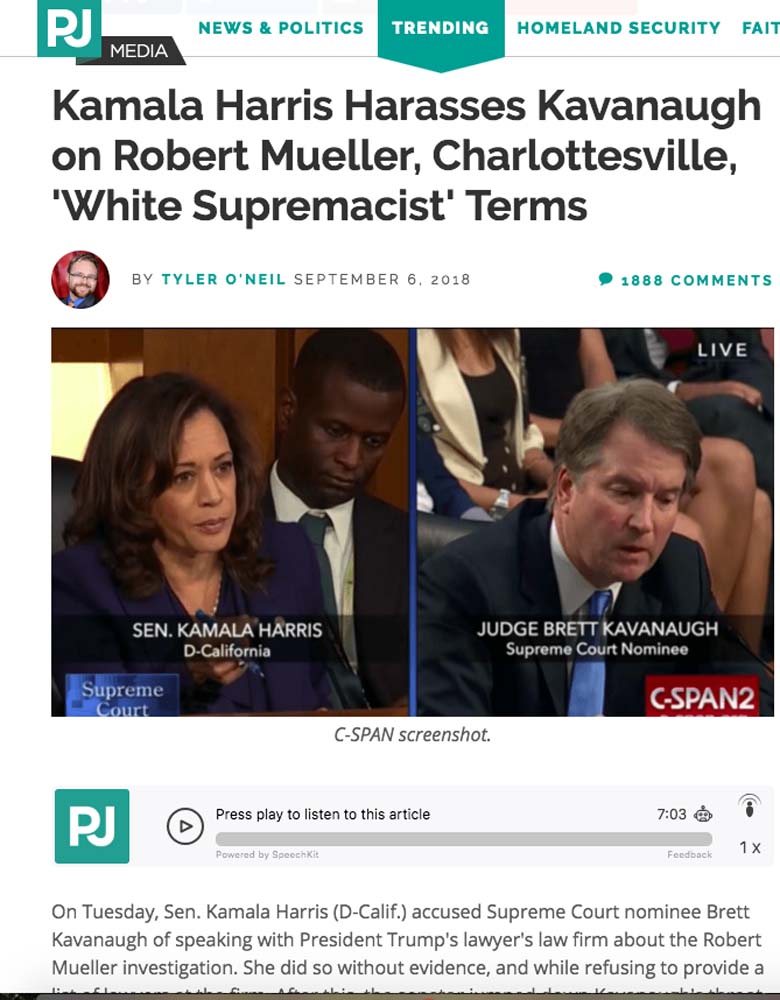The width and height of the screenshot is (780, 1000).
Task: Click the podcast broadcast icon
Action: point(749,806)
